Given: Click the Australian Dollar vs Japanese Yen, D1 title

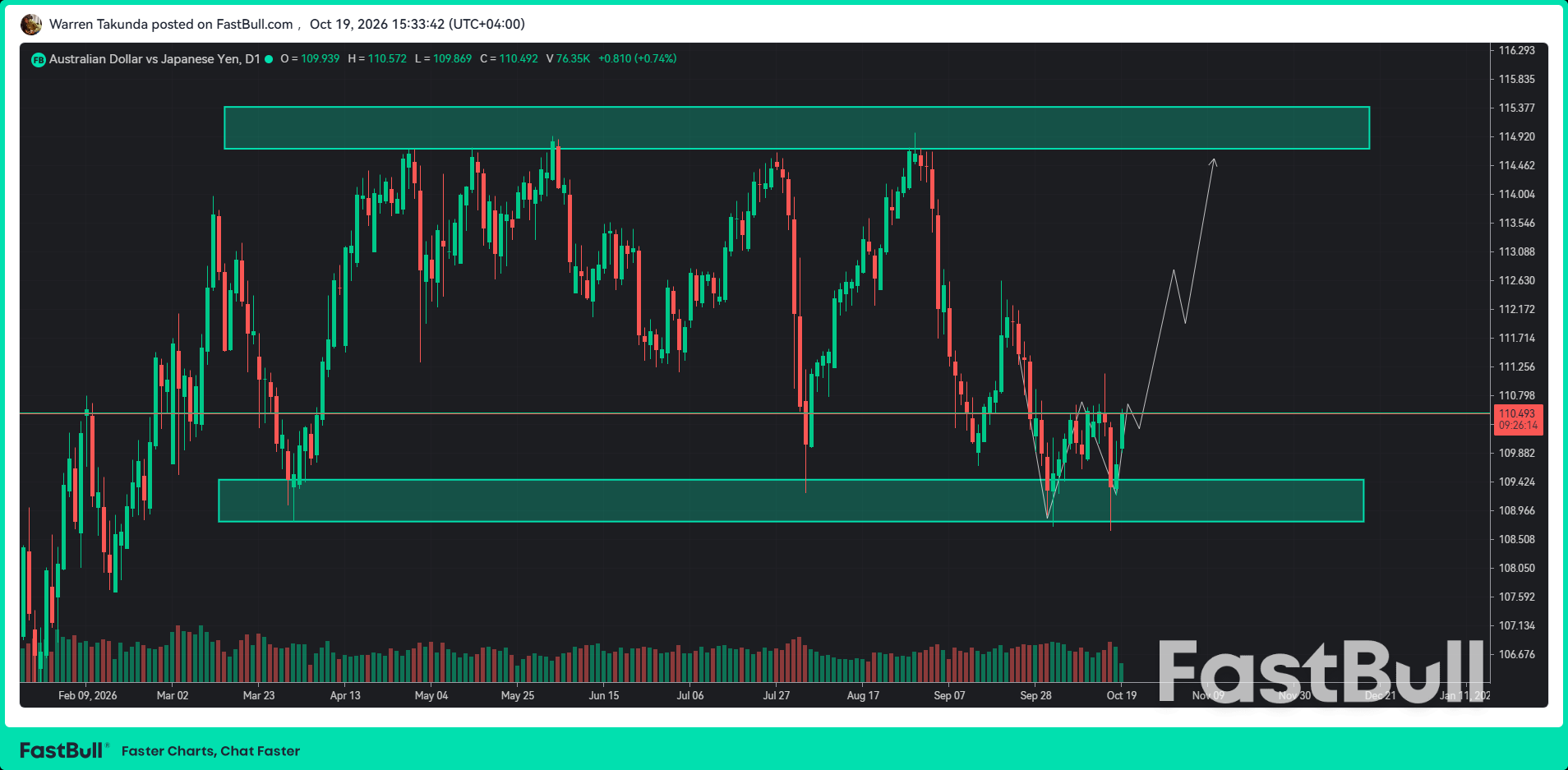Looking at the screenshot, I should 154,59.
